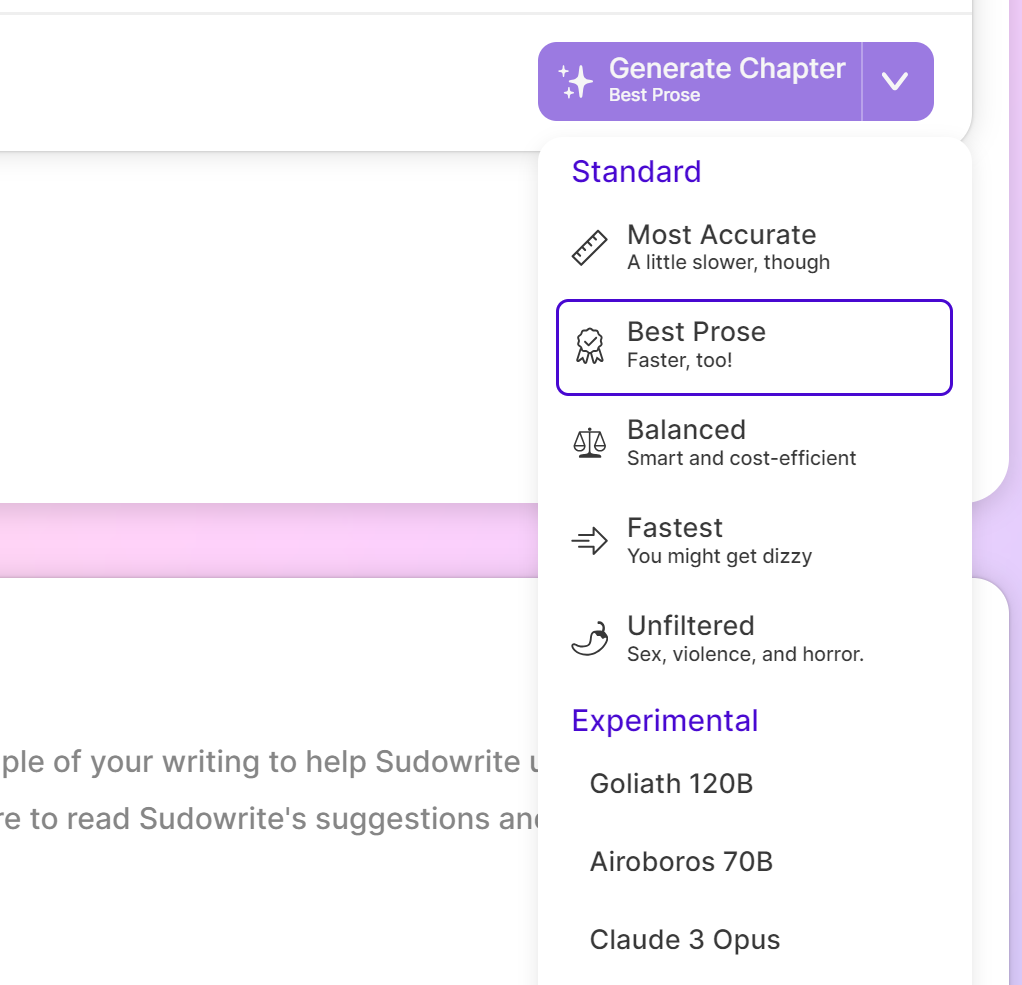Screen dimensions: 1022x985
Task: Click the ruler icon for Most Accurate
Action: pos(589,248)
